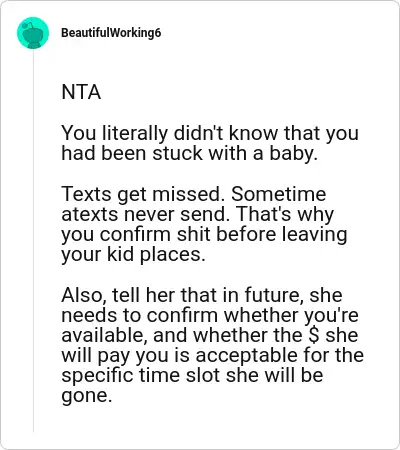Click the line 'Also, tell her that in future, she'
The width and height of the screenshot is (400, 450).
[202, 295]
